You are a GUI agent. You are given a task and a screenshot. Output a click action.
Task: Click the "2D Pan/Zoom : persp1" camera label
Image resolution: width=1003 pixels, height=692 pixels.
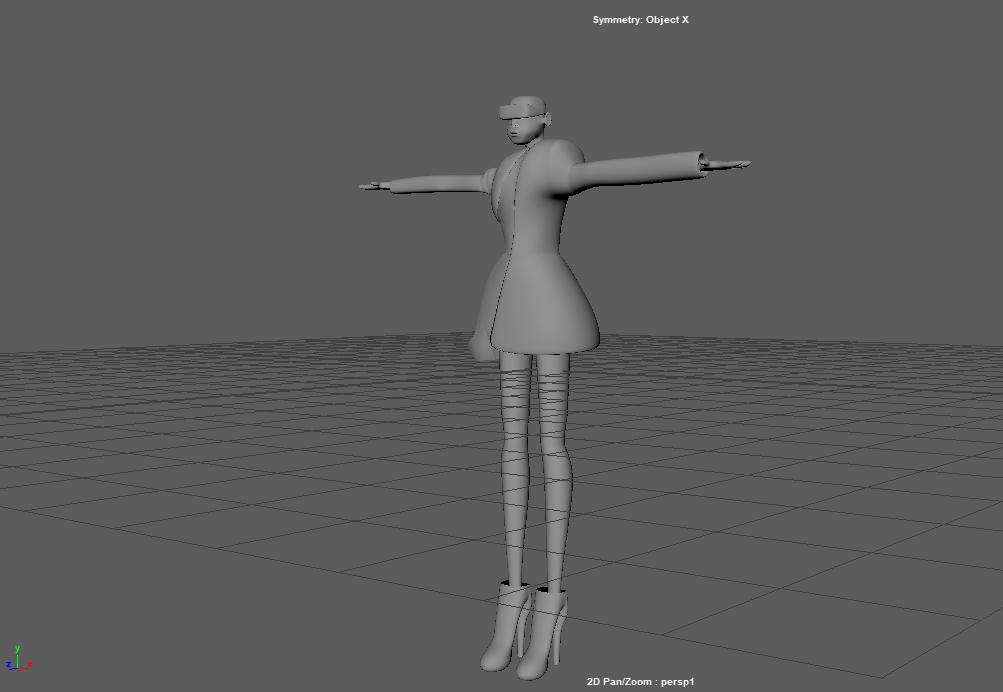[640, 682]
